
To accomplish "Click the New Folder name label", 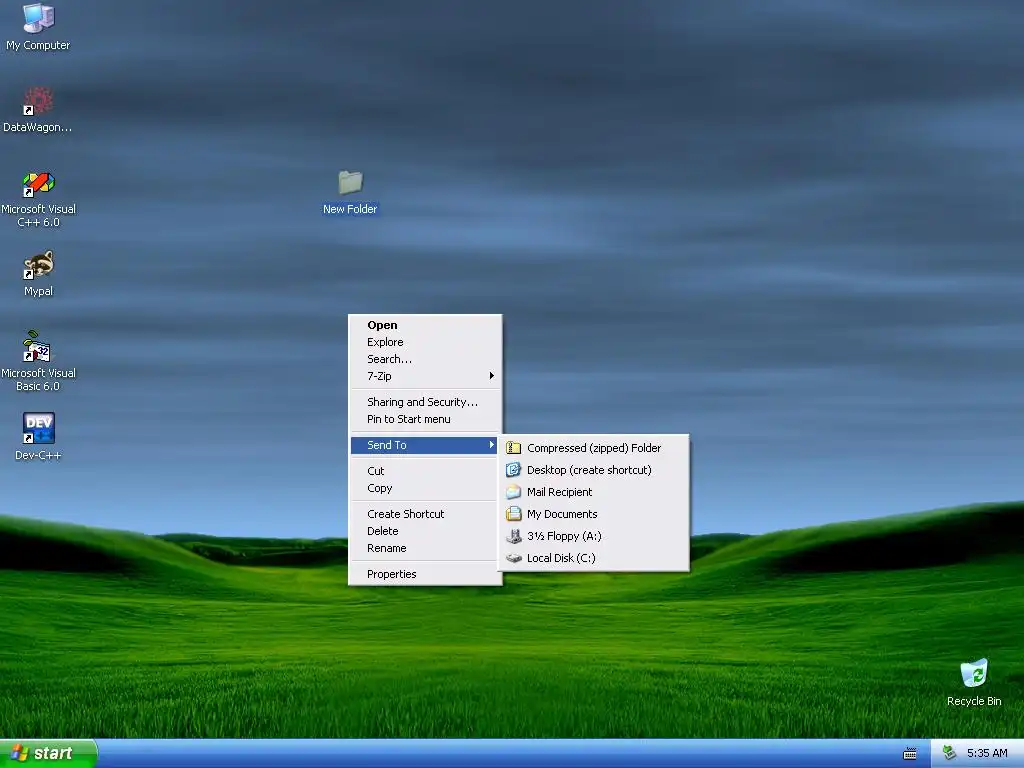I will point(350,209).
